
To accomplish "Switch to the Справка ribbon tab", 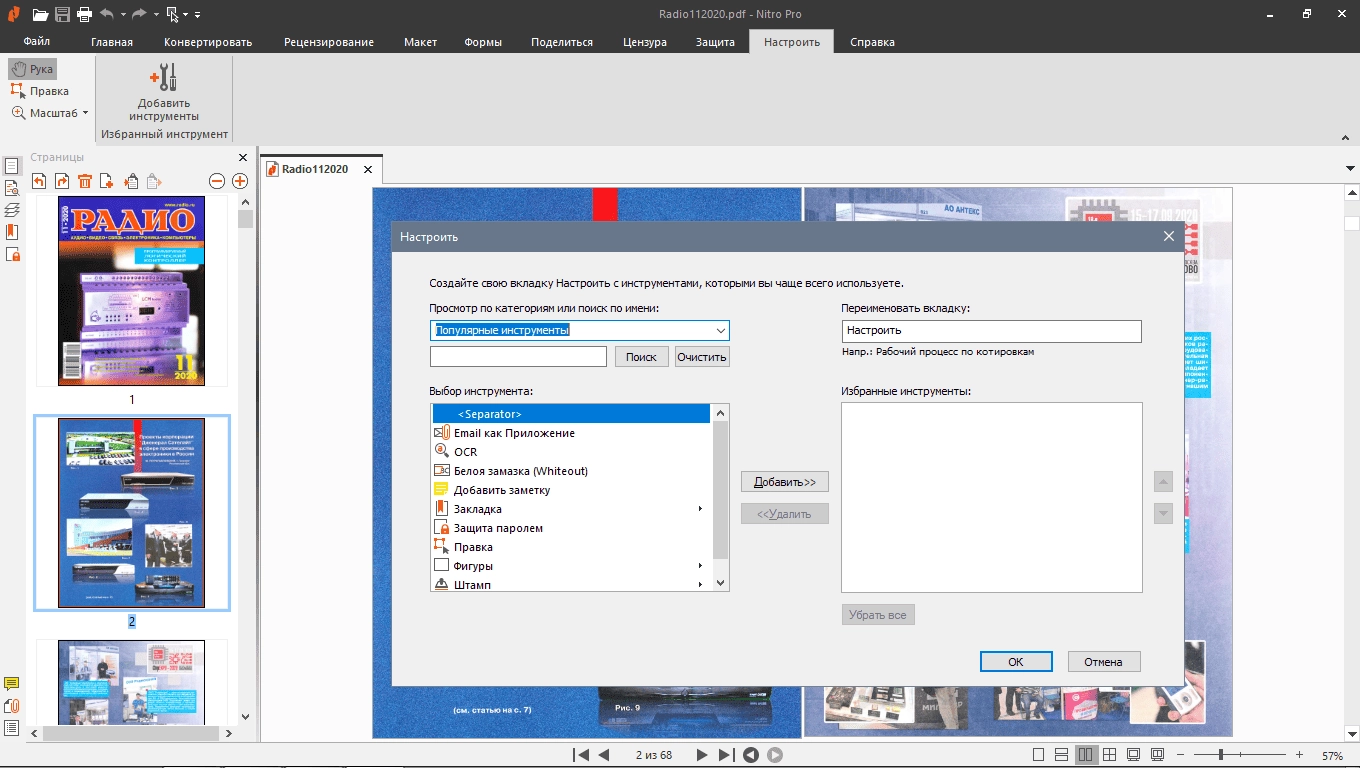I will [x=872, y=42].
